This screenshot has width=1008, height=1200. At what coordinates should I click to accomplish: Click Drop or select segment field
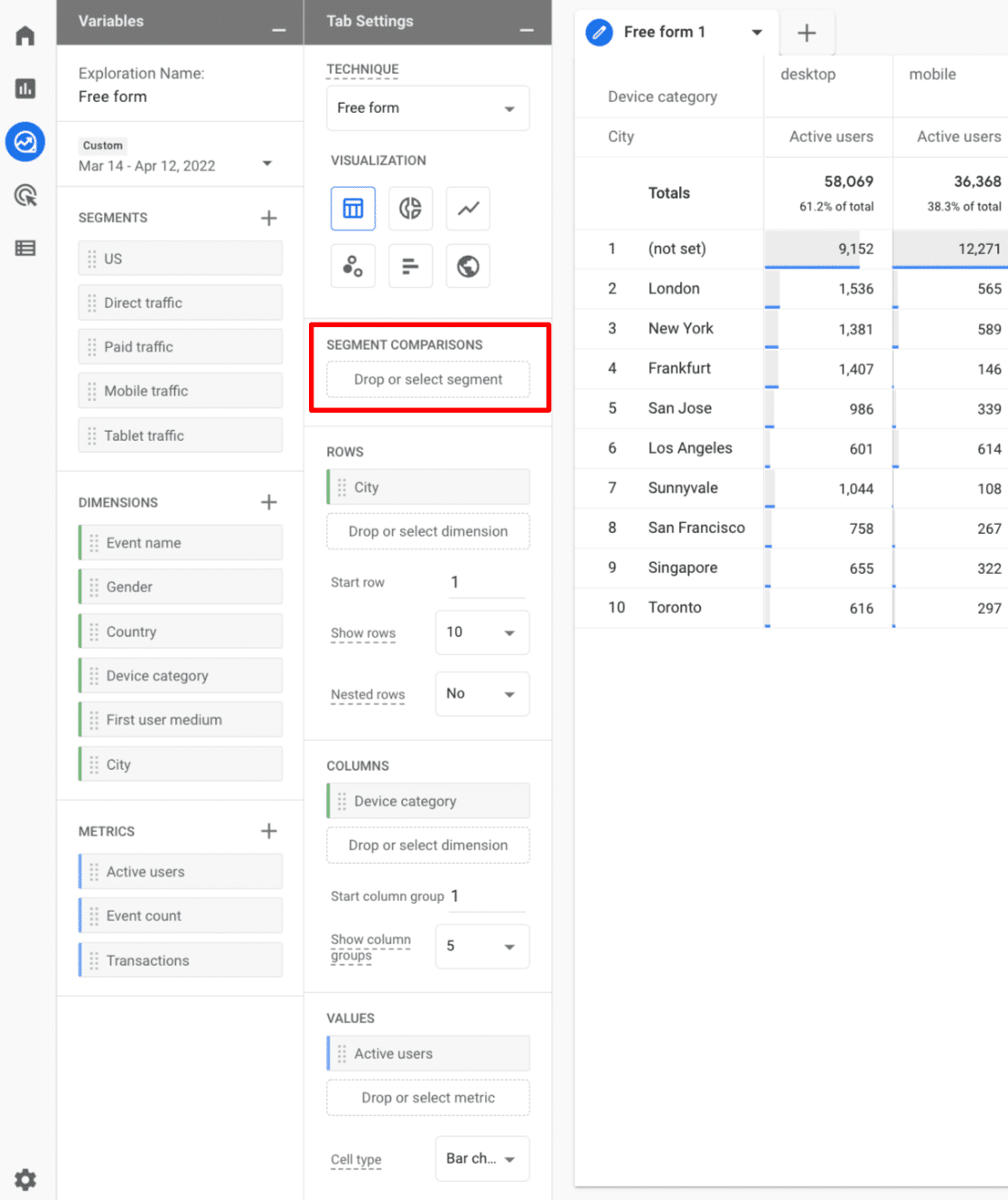427,380
